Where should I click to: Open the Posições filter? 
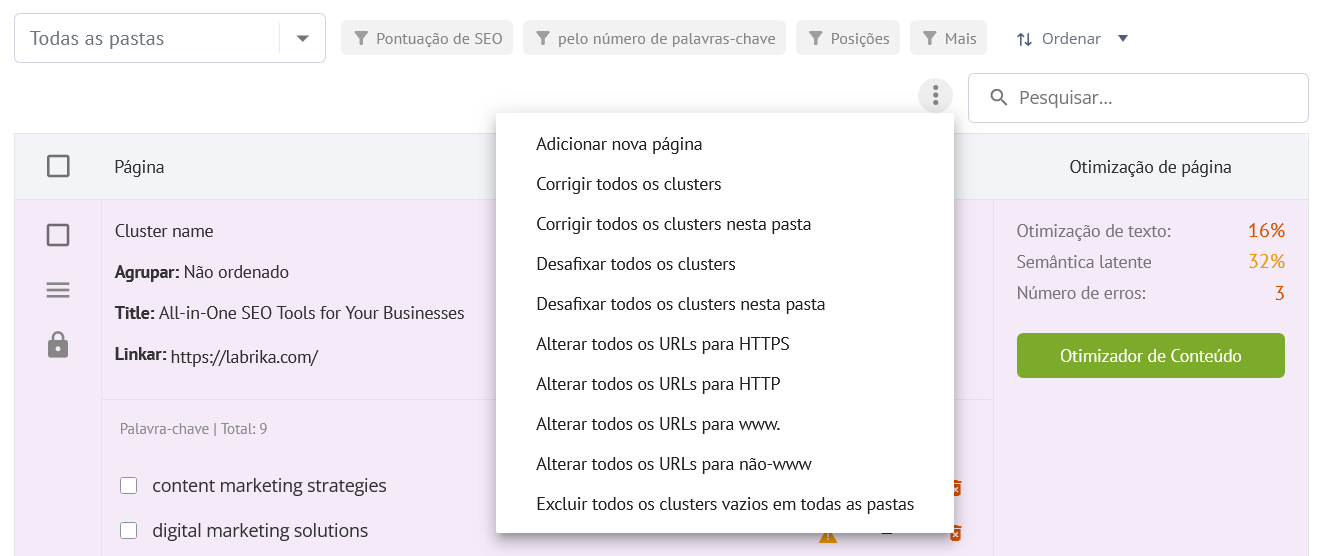tap(848, 38)
